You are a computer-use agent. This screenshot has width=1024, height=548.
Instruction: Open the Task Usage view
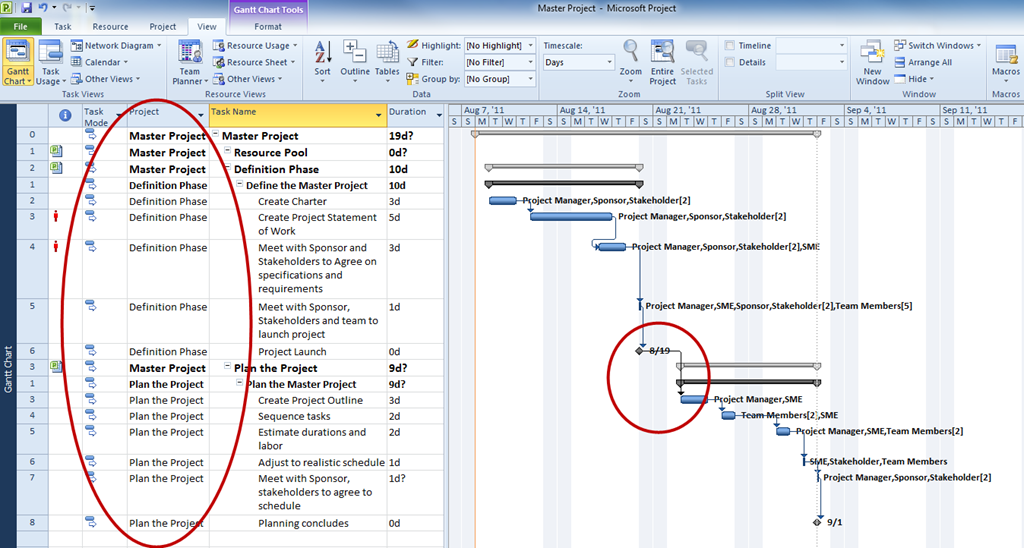tap(50, 63)
